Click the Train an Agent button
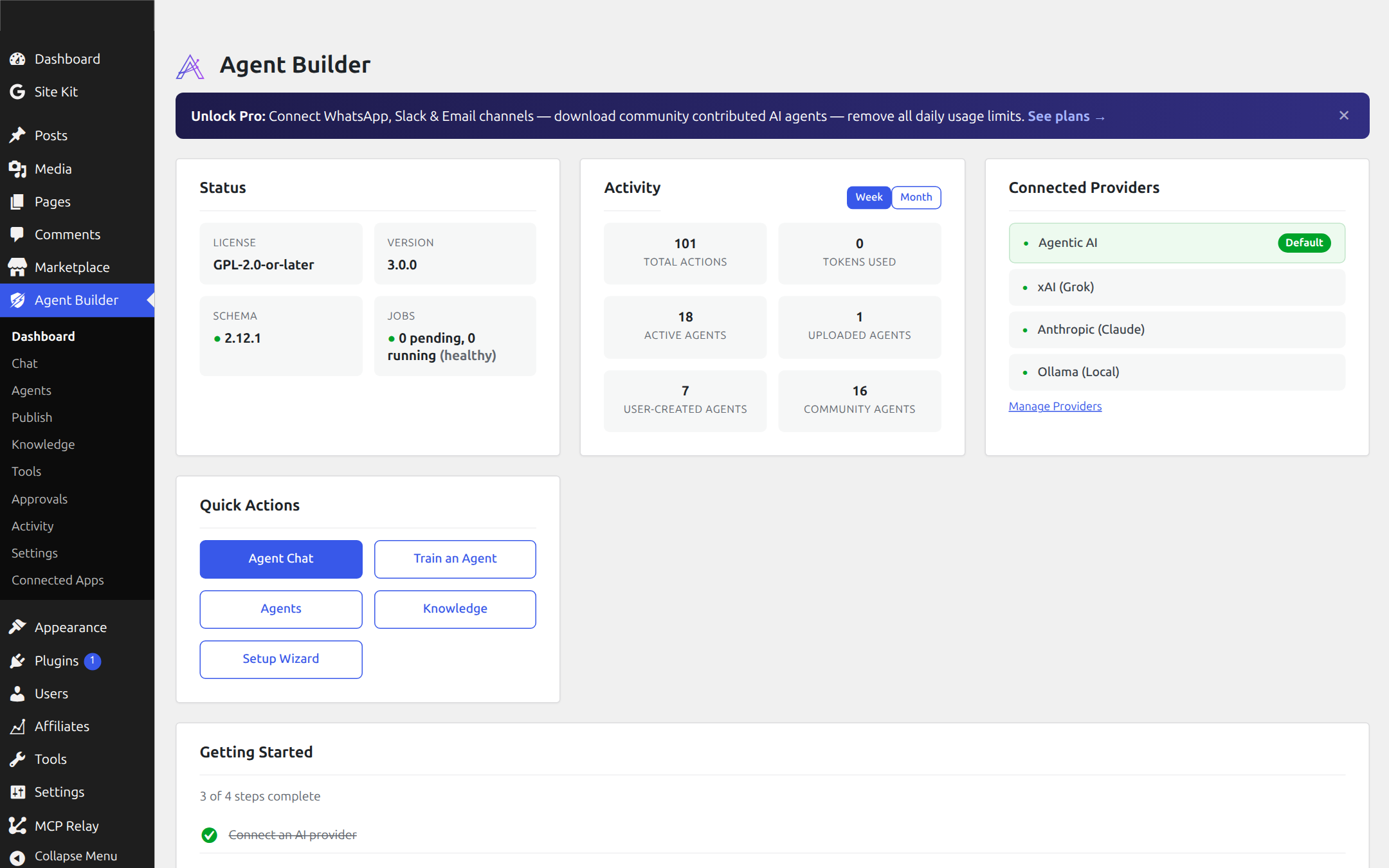1389x868 pixels. [x=455, y=559]
